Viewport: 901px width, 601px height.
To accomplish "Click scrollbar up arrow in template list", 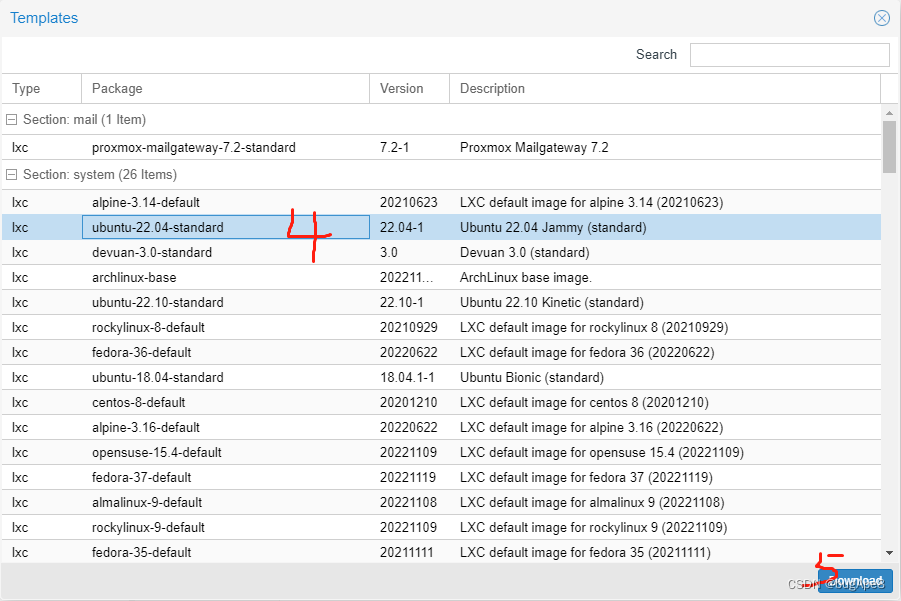I will [x=890, y=113].
